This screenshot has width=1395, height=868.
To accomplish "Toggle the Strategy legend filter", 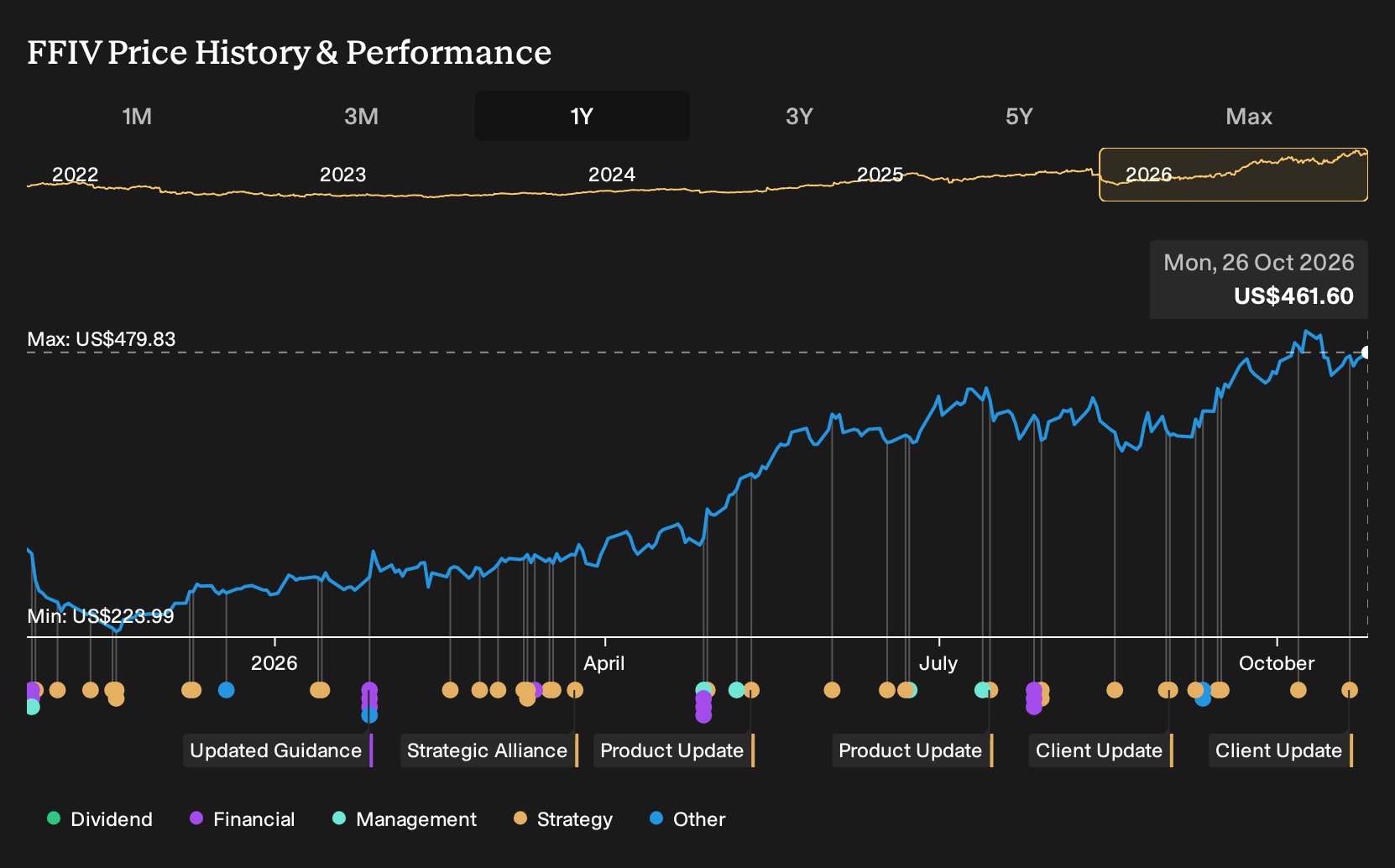I will (x=563, y=818).
